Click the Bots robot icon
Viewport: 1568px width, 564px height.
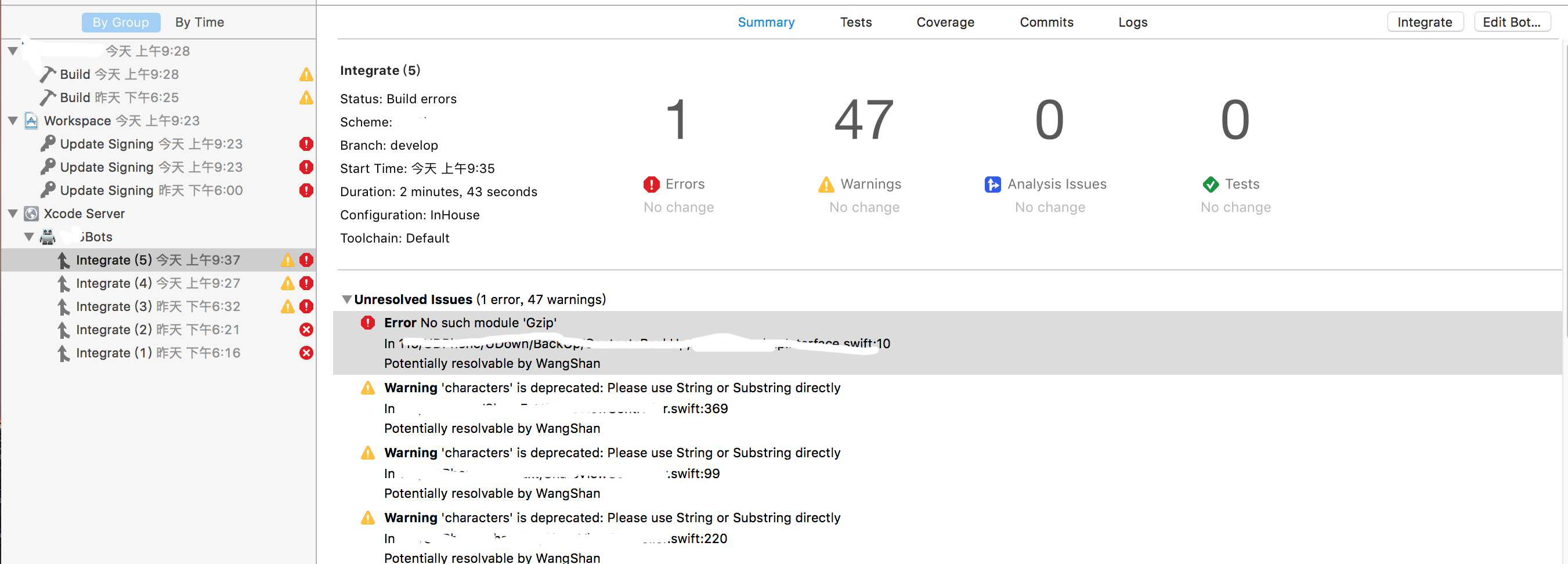pos(48,237)
